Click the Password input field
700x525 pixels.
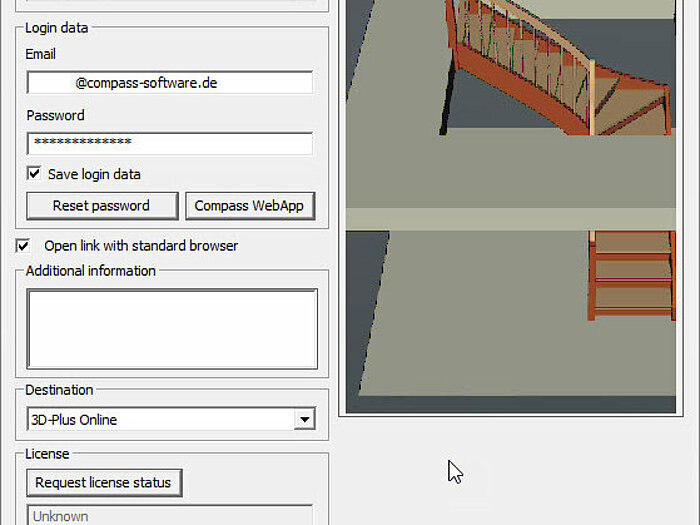click(x=170, y=143)
